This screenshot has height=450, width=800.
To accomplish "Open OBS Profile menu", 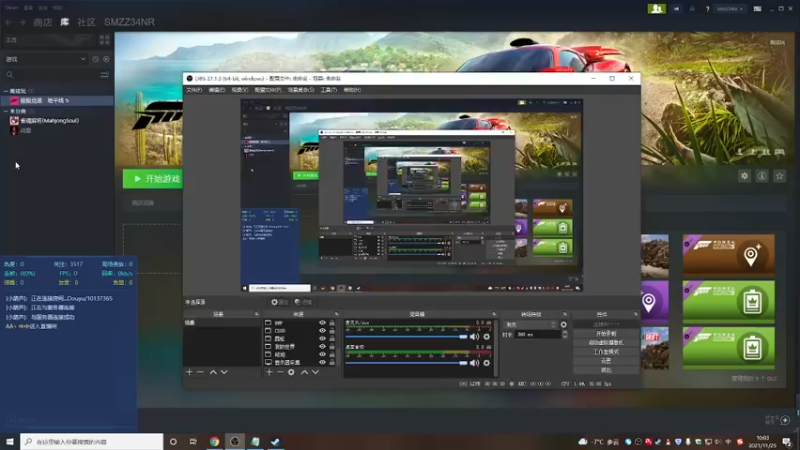I will coord(268,90).
